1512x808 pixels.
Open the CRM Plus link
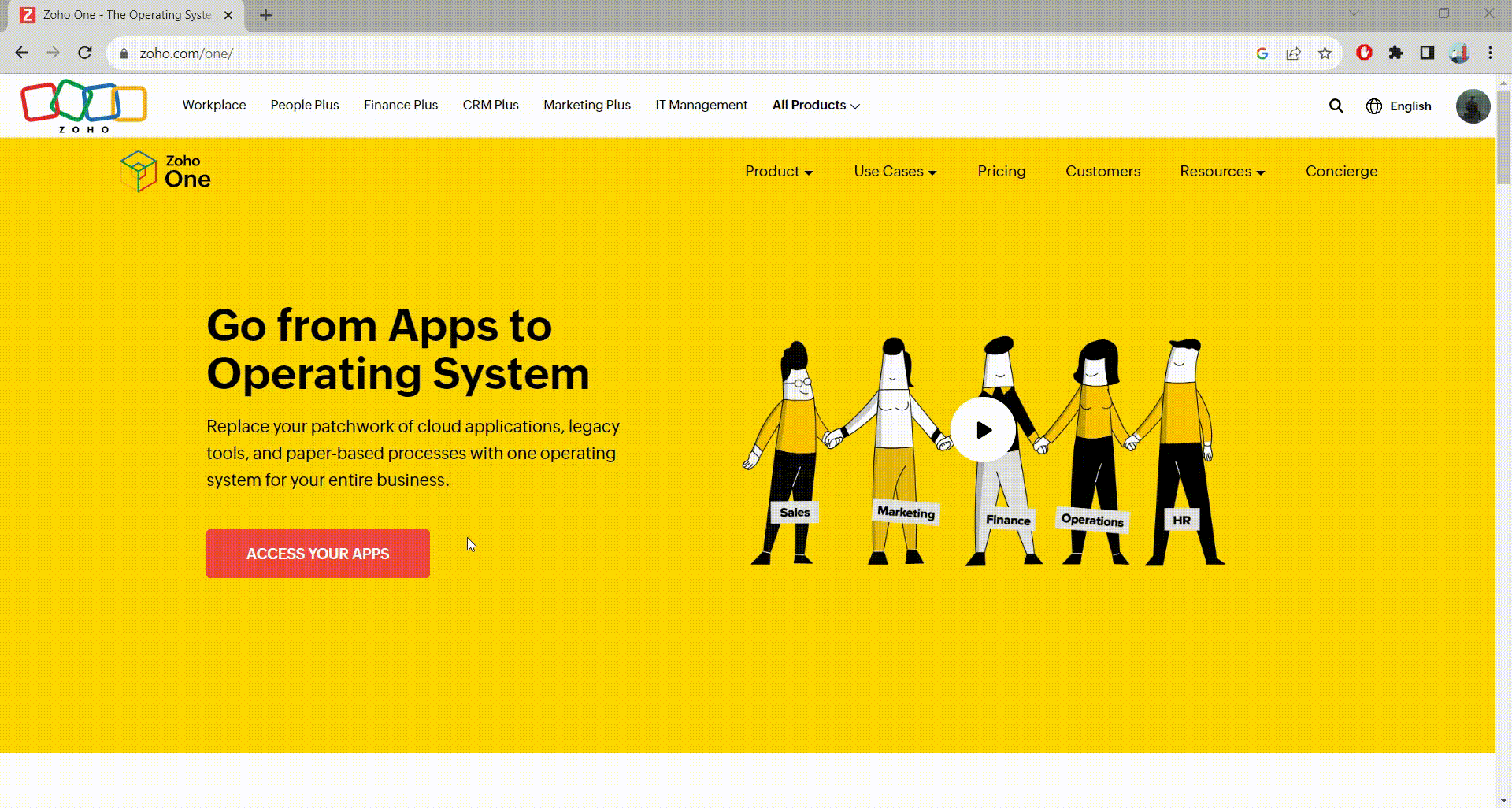[x=490, y=106]
